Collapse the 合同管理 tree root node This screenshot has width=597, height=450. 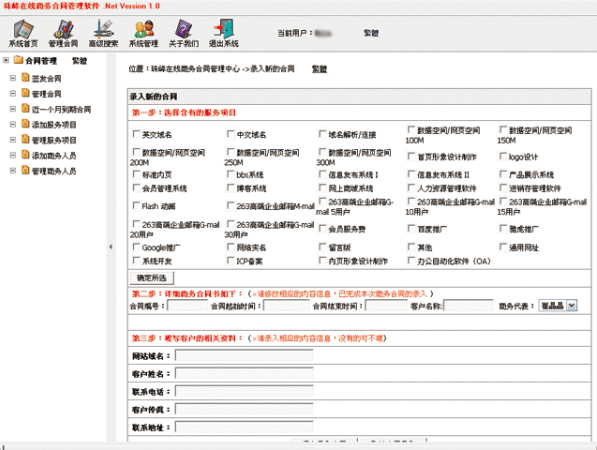click(6, 60)
